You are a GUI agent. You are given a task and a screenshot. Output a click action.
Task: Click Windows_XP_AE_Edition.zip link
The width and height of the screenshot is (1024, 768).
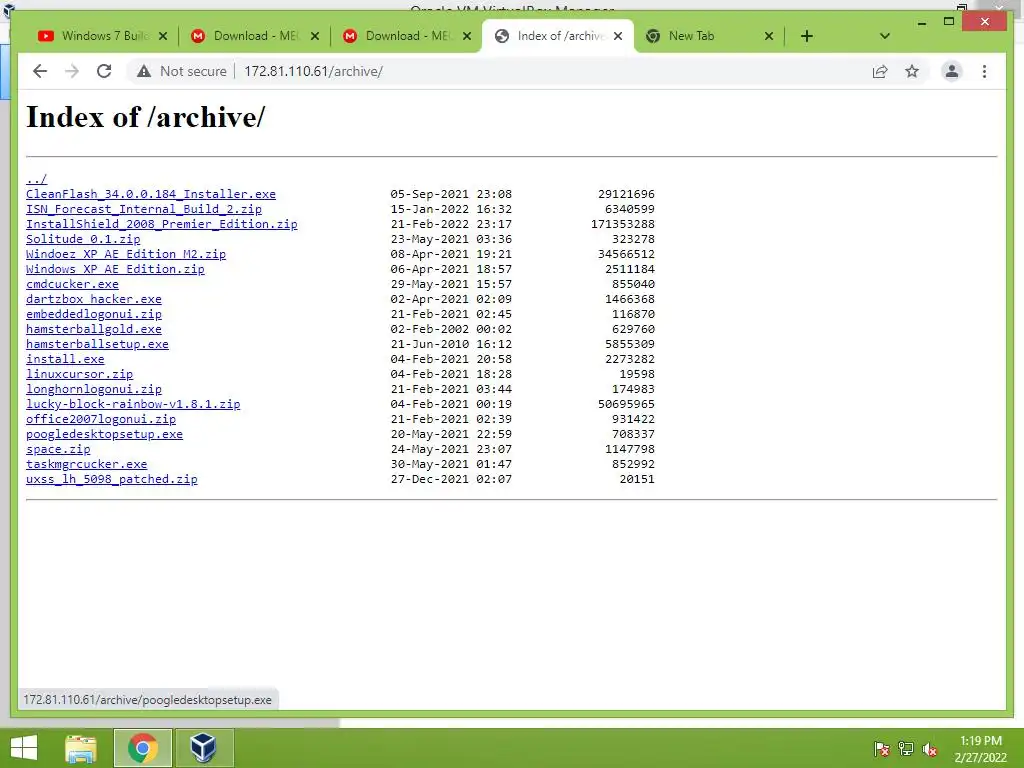[115, 269]
